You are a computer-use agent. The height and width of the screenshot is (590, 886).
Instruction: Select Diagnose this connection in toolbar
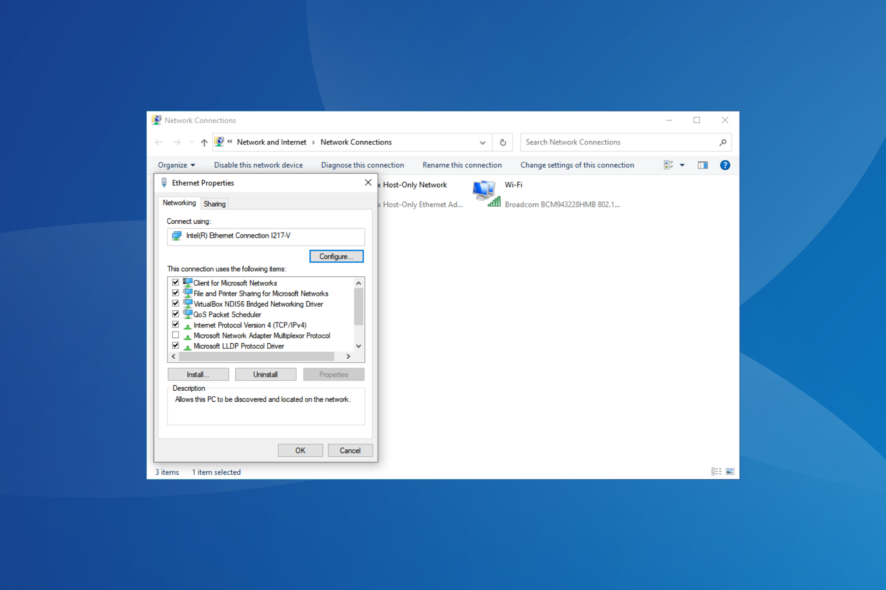click(362, 165)
